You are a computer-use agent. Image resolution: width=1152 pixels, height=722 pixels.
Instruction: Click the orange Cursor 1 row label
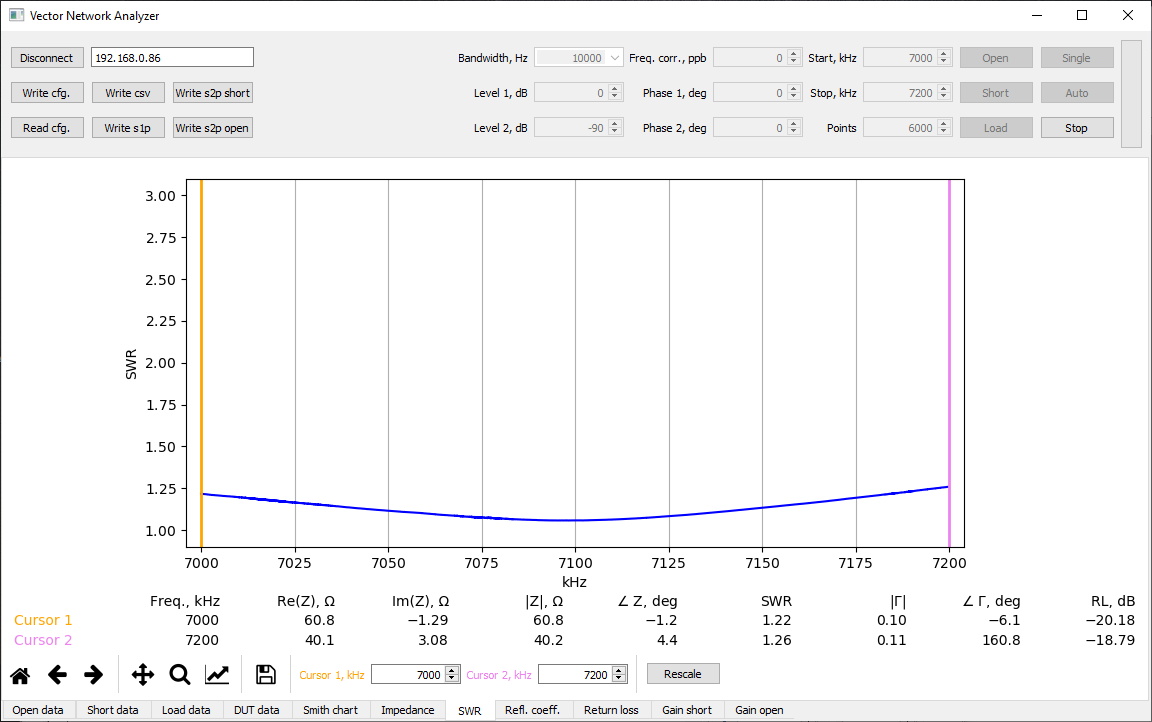pos(43,621)
